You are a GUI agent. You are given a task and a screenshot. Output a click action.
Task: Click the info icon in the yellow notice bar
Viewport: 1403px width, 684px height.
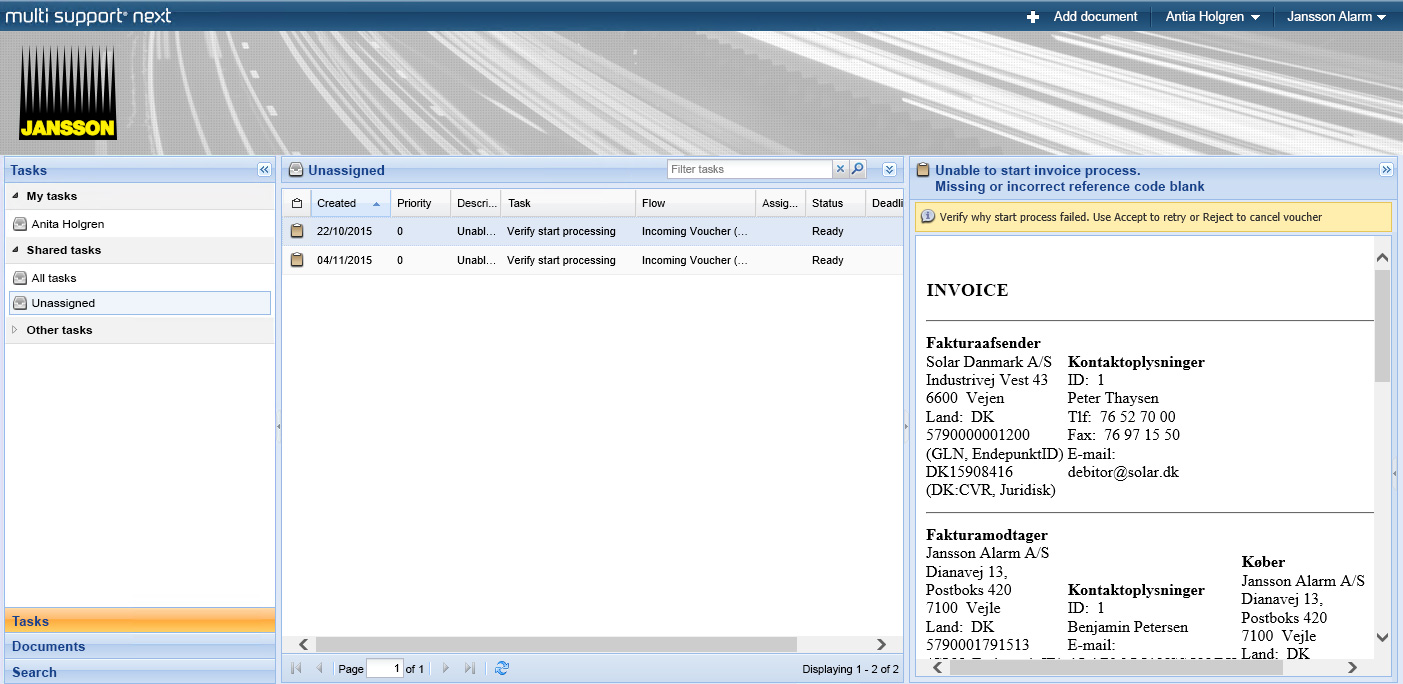[x=928, y=216]
